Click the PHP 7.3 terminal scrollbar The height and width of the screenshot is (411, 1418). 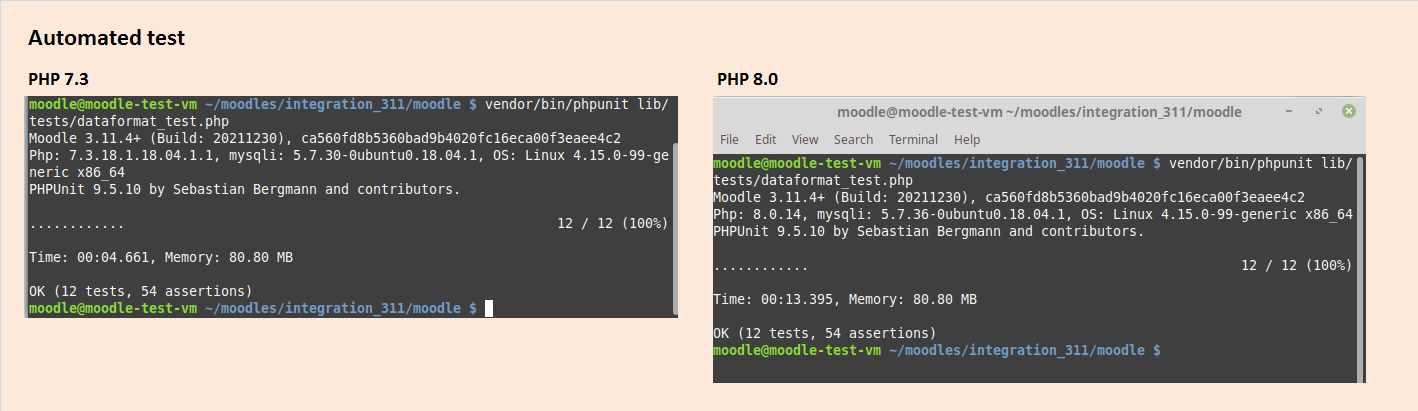click(675, 227)
